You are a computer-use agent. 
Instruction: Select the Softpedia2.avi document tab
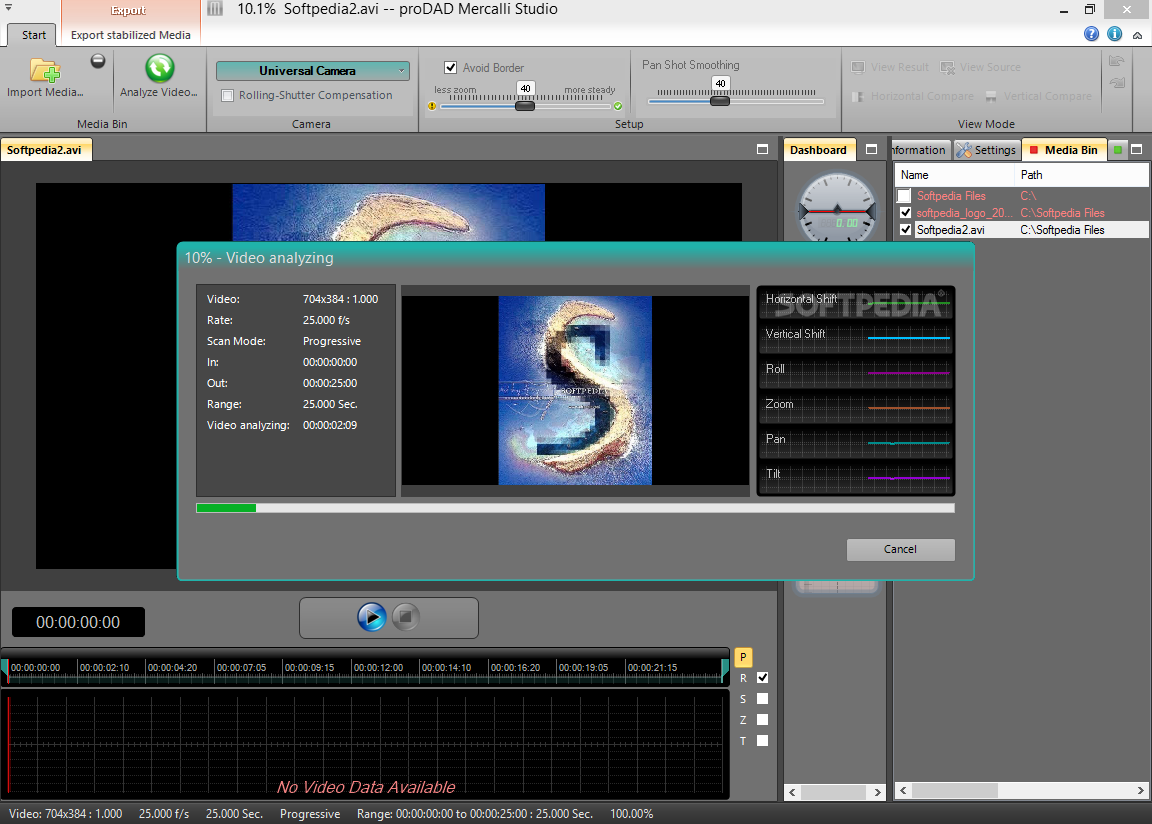coord(45,150)
